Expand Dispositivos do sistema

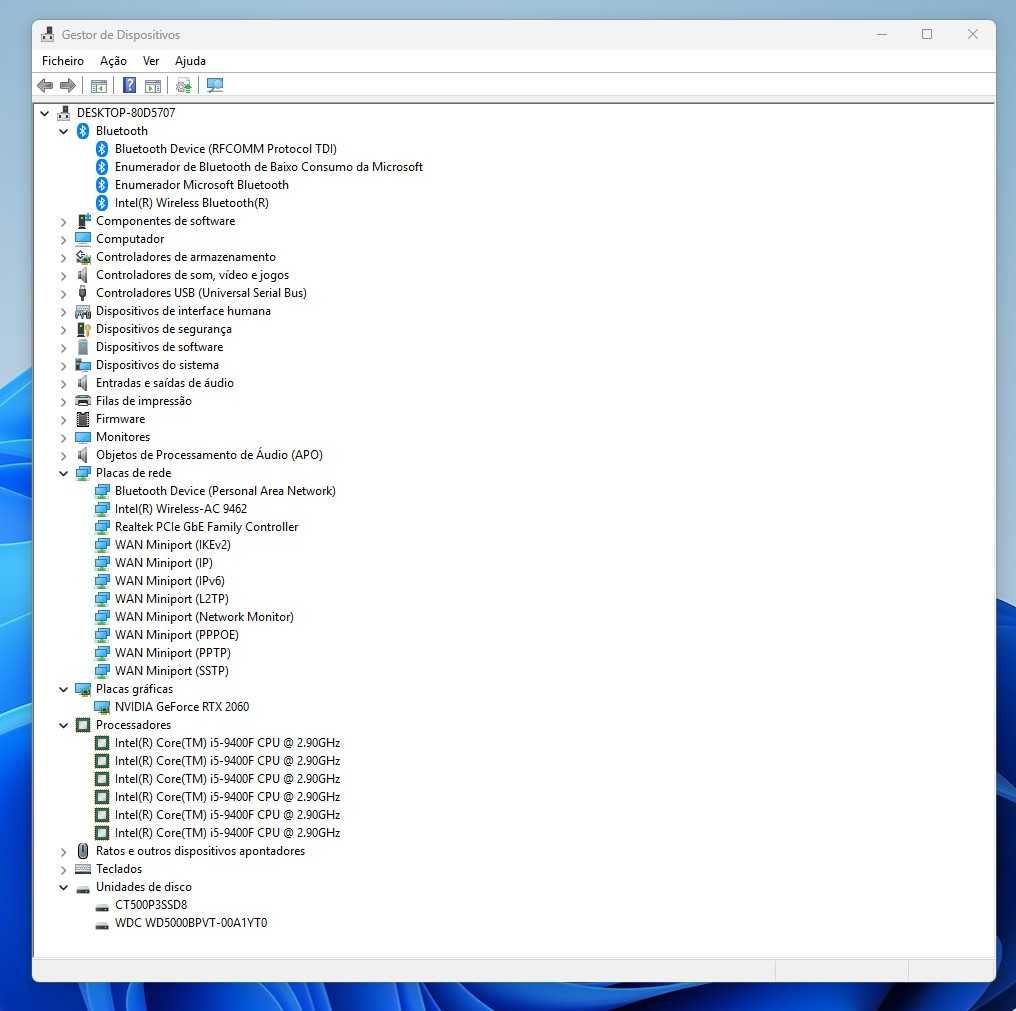[x=64, y=366]
